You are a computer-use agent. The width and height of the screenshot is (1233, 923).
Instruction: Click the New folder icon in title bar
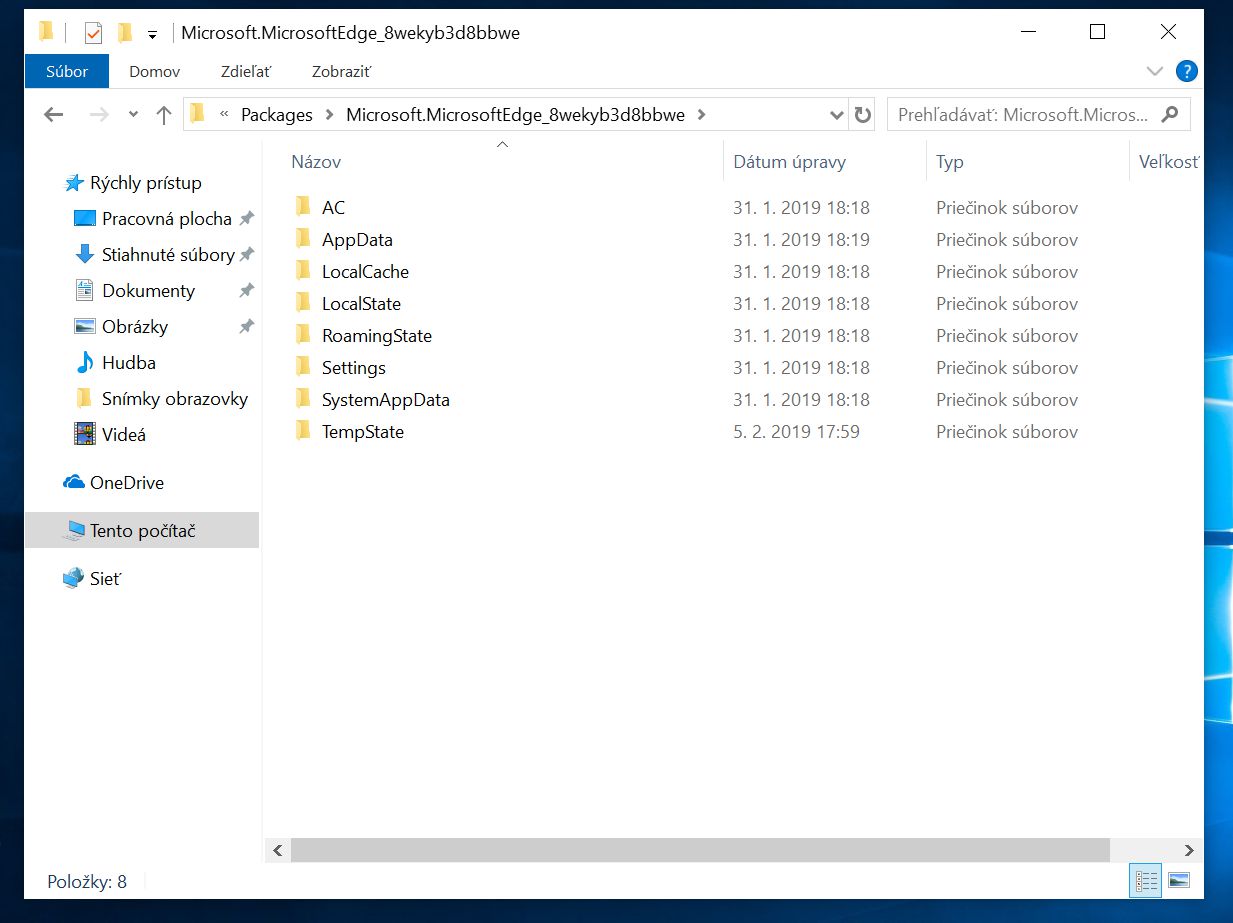click(125, 33)
